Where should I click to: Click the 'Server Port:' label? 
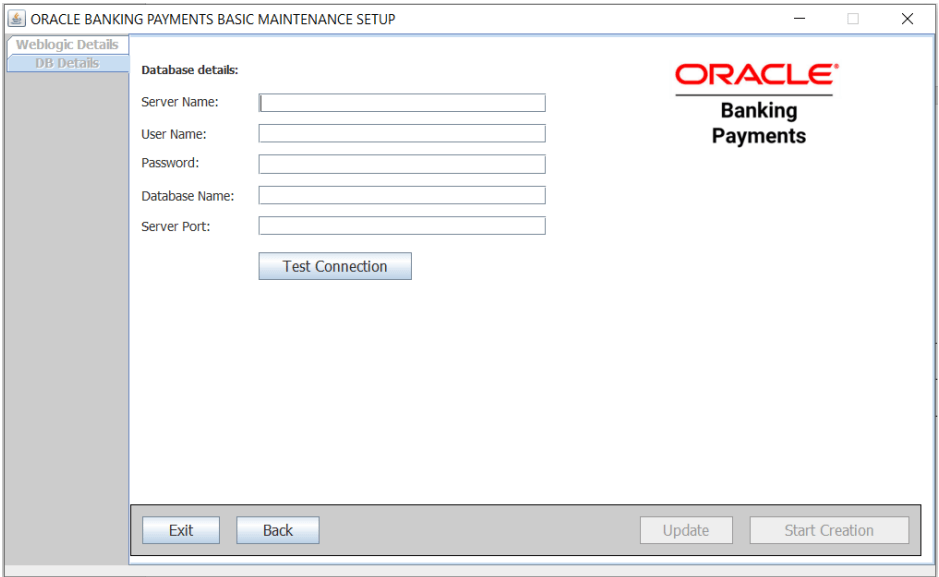point(175,226)
